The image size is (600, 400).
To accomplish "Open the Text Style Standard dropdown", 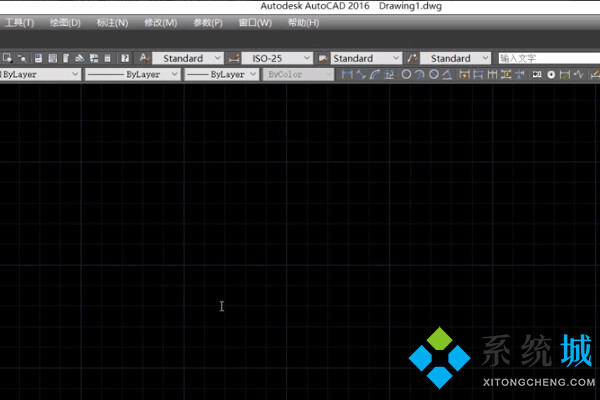I will click(188, 59).
